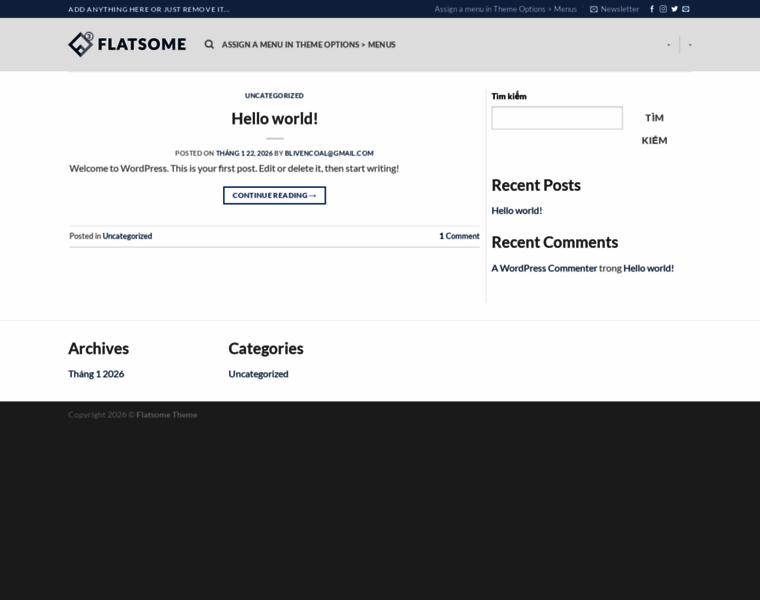
Task: Click the post date 'Tháng 1 22, 2026'
Action: [244, 153]
